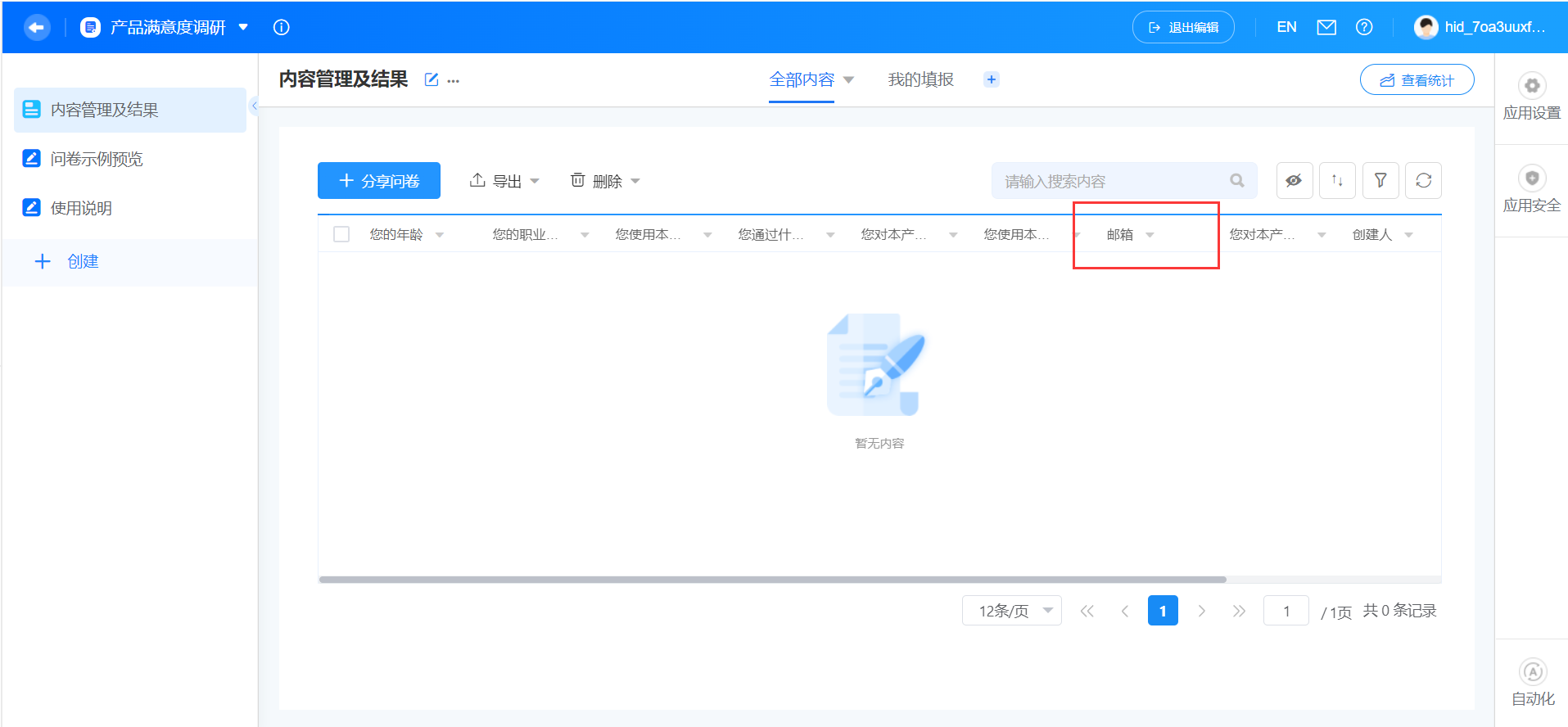Screen dimensions: 1568x727
Task: Open 应用设置 in the right panel
Action: pos(1532,97)
